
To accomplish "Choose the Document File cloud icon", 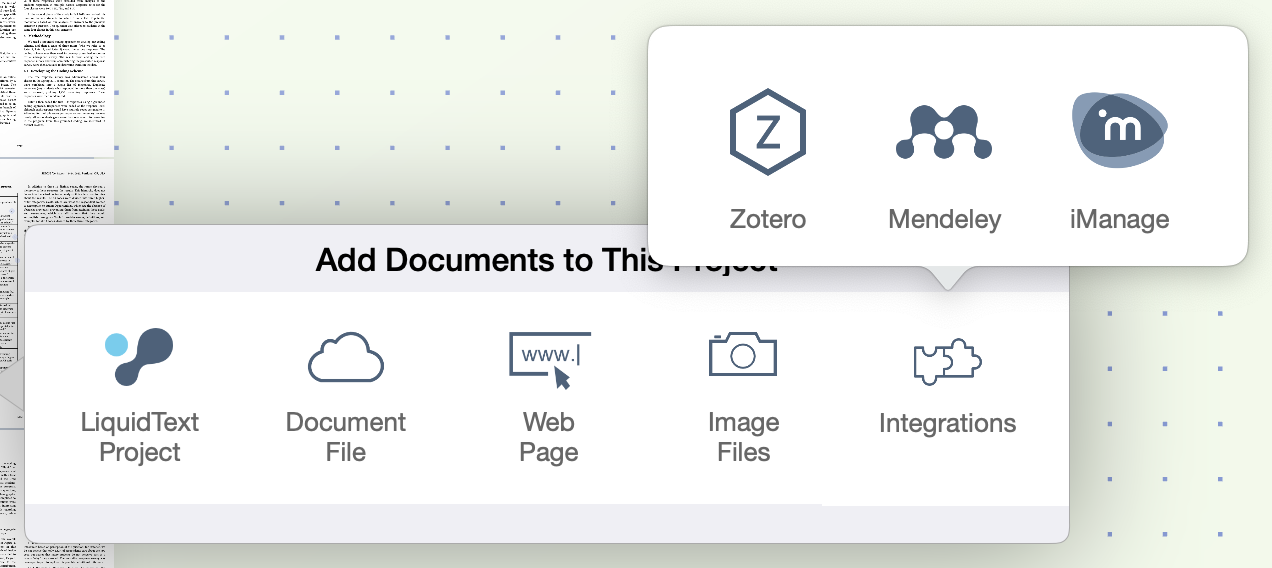I will point(346,357).
